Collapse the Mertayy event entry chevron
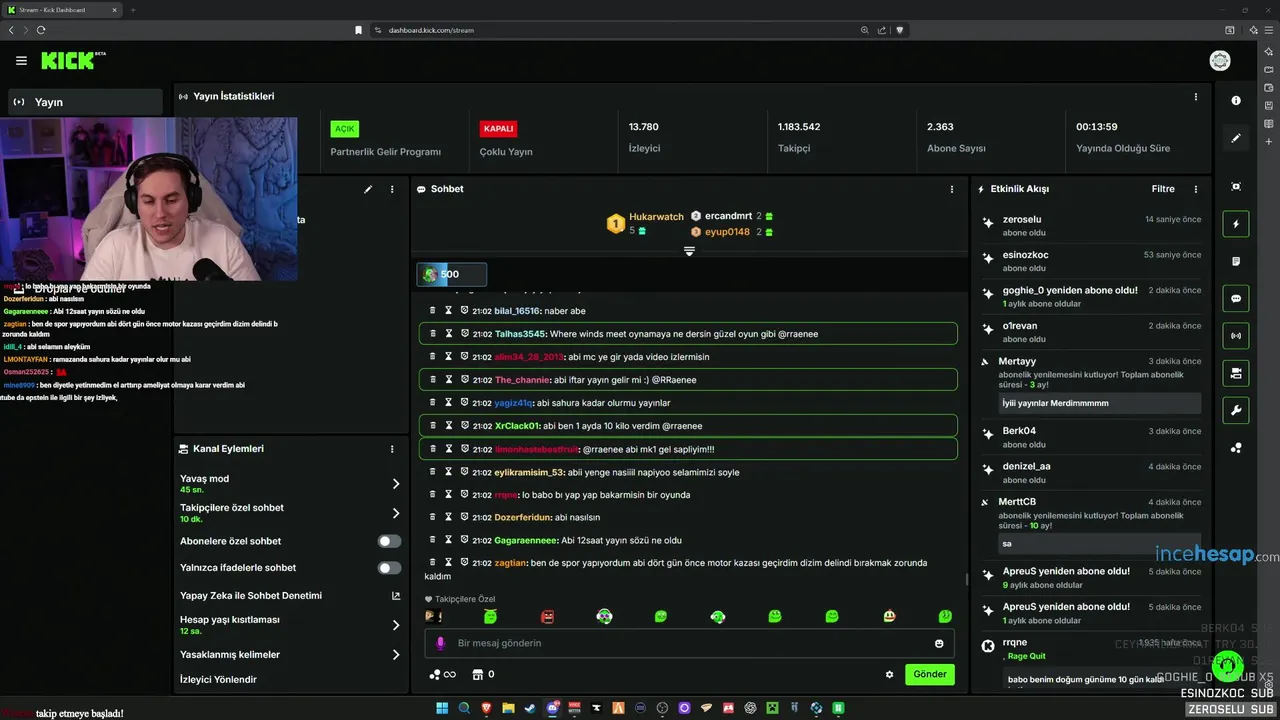Screen dimensions: 1280x720 point(985,361)
